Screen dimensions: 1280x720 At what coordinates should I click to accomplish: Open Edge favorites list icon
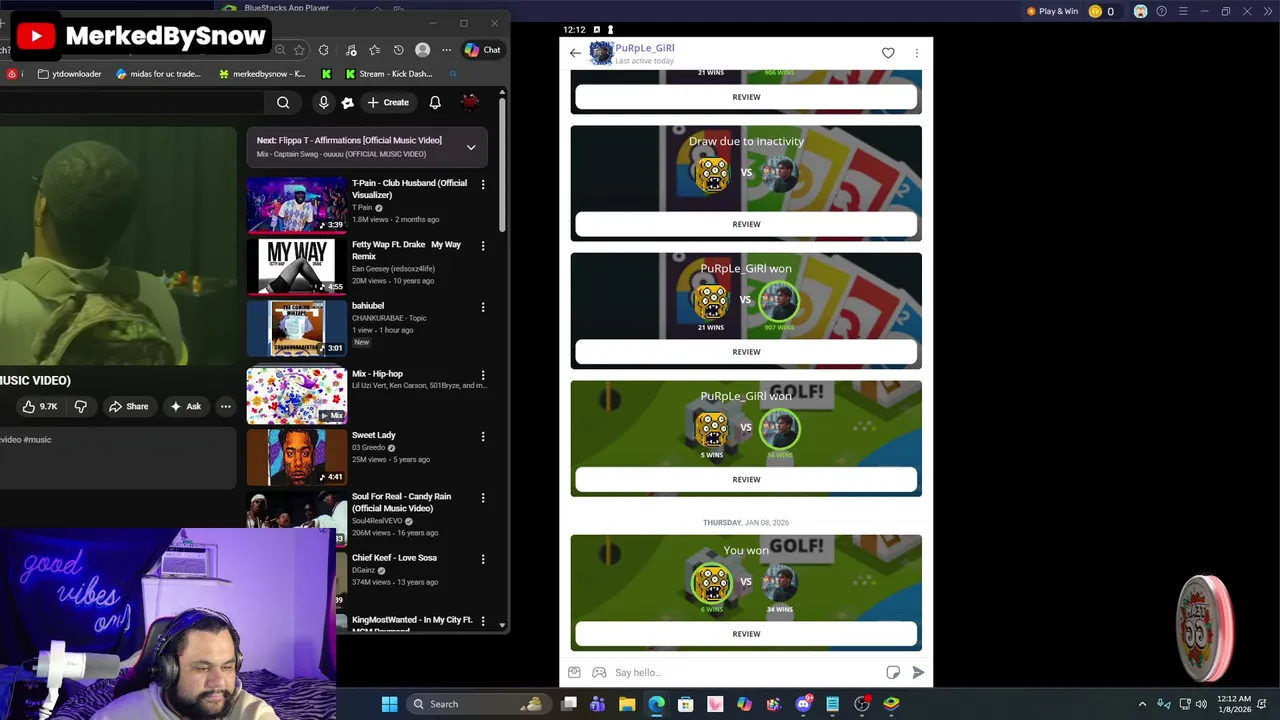(x=374, y=50)
